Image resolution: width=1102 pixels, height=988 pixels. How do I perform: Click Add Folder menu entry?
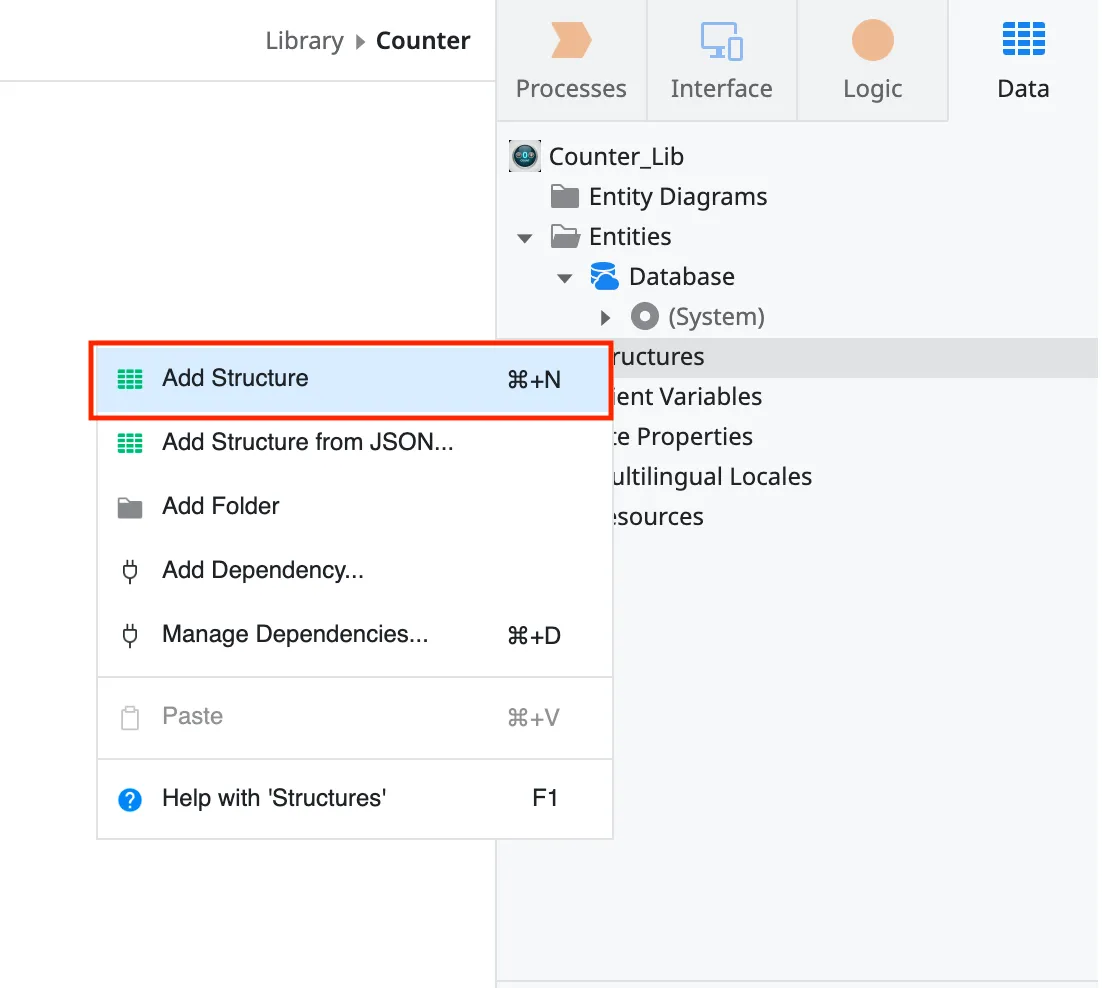point(220,507)
